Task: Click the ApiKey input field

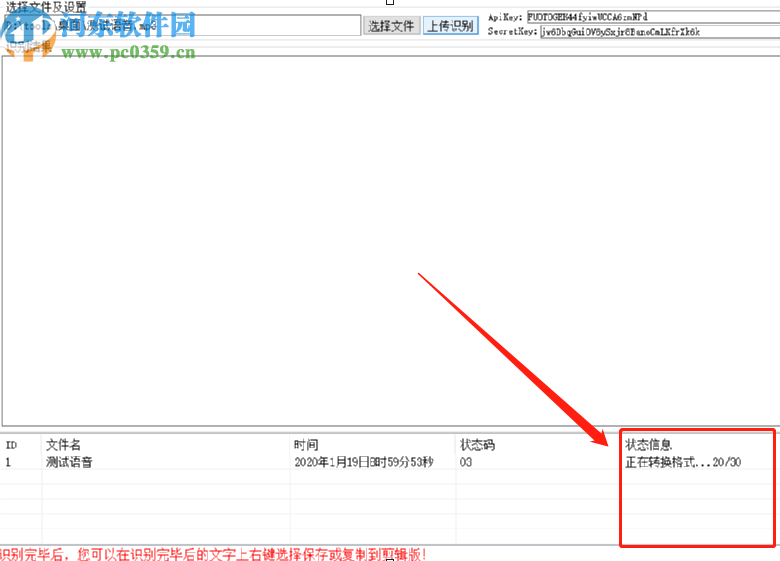Action: tap(653, 17)
